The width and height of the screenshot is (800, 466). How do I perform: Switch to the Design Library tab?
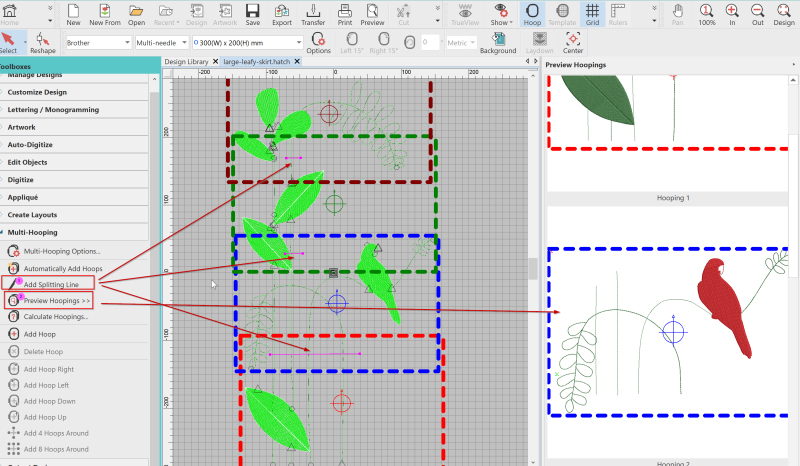pos(186,61)
